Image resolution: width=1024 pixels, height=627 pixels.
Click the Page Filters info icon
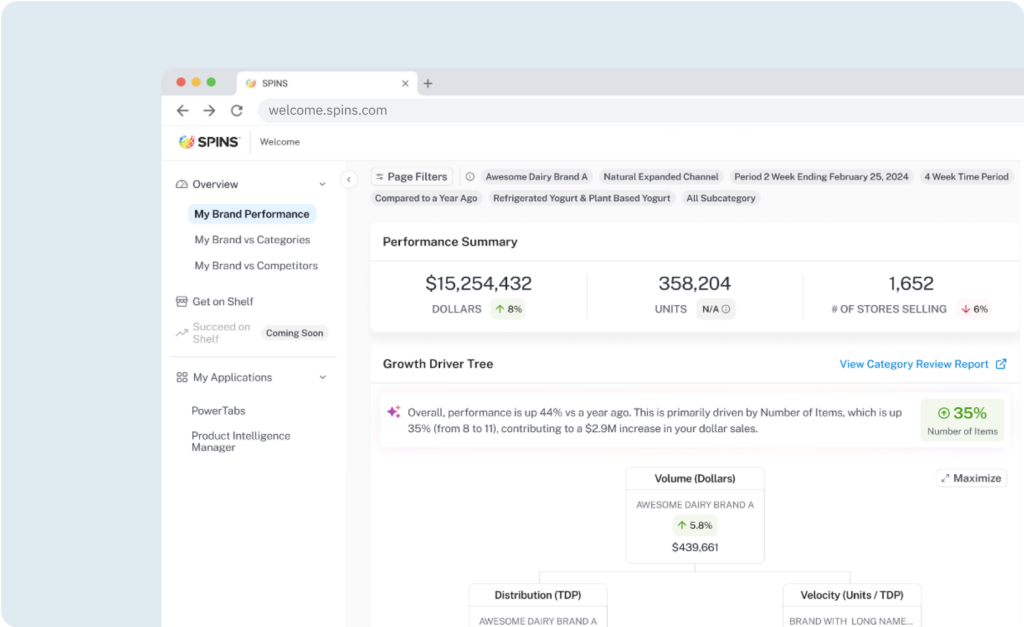(x=470, y=176)
